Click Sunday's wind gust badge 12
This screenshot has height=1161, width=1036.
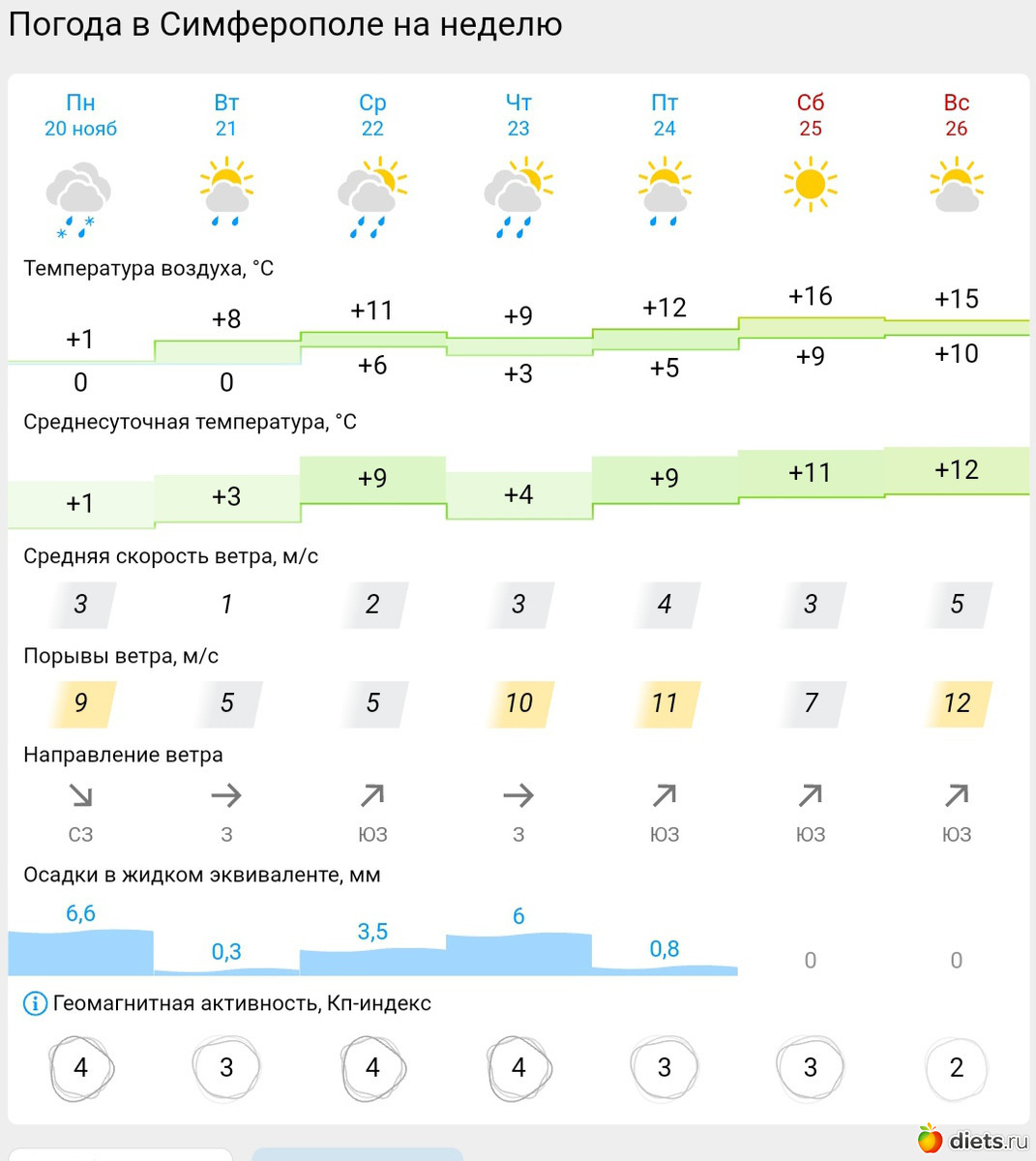click(x=956, y=703)
